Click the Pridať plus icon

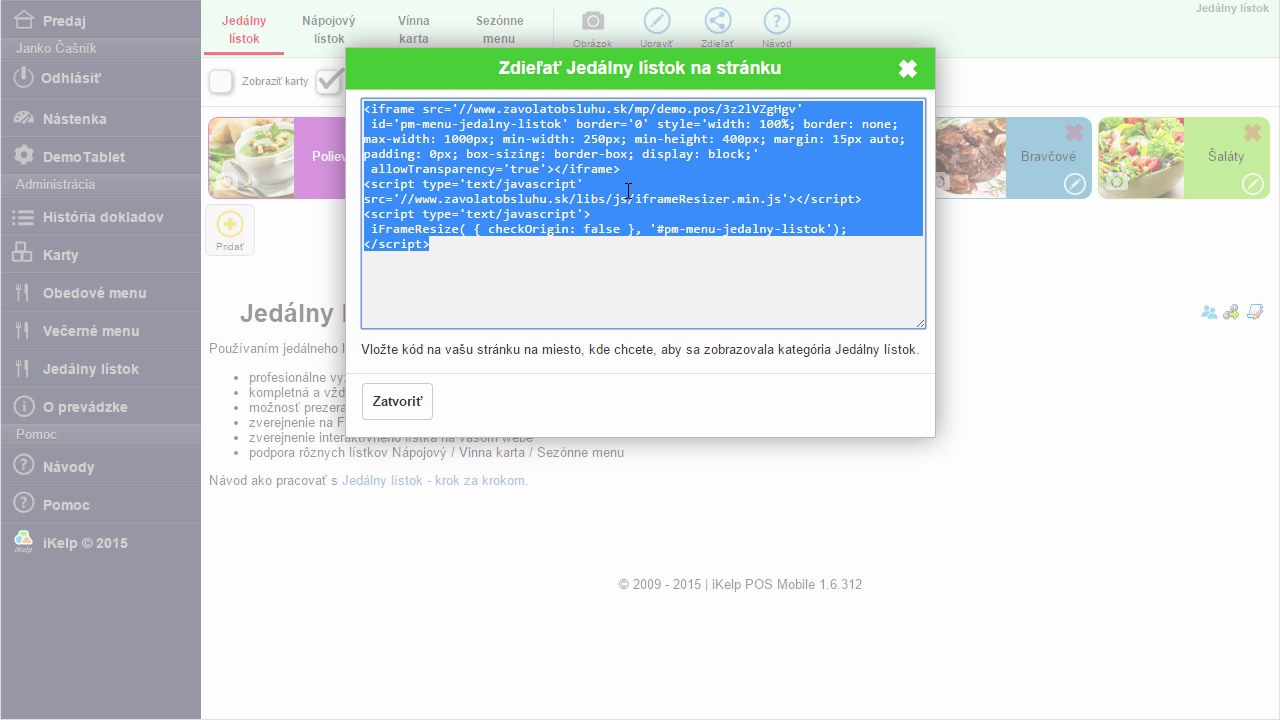coord(229,224)
